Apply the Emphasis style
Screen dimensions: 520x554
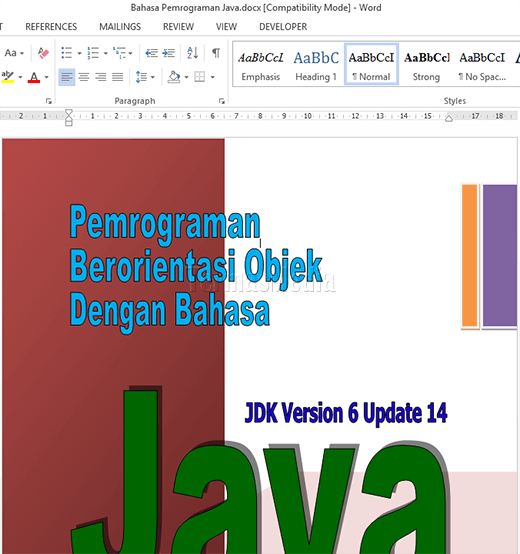[x=261, y=65]
